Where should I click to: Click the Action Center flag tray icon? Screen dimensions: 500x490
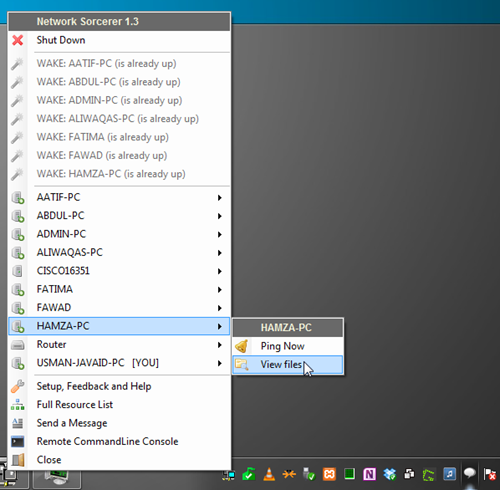[x=490, y=474]
